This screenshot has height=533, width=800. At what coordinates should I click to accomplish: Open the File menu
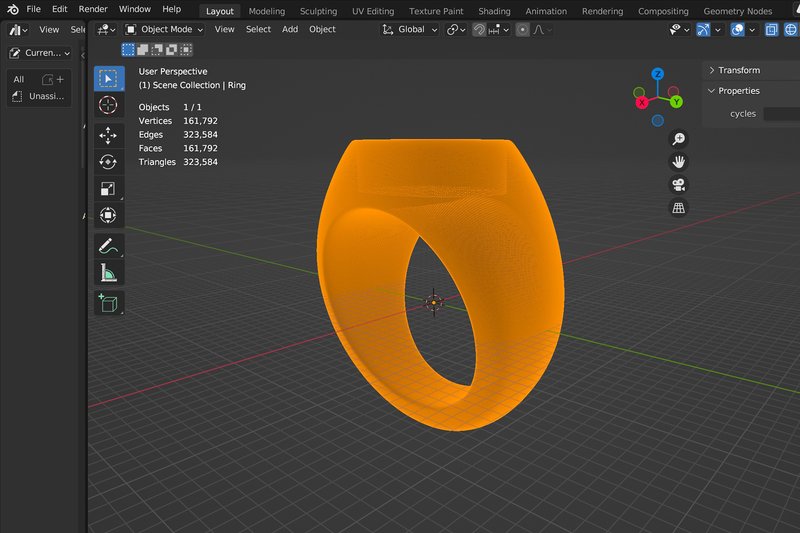33,9
